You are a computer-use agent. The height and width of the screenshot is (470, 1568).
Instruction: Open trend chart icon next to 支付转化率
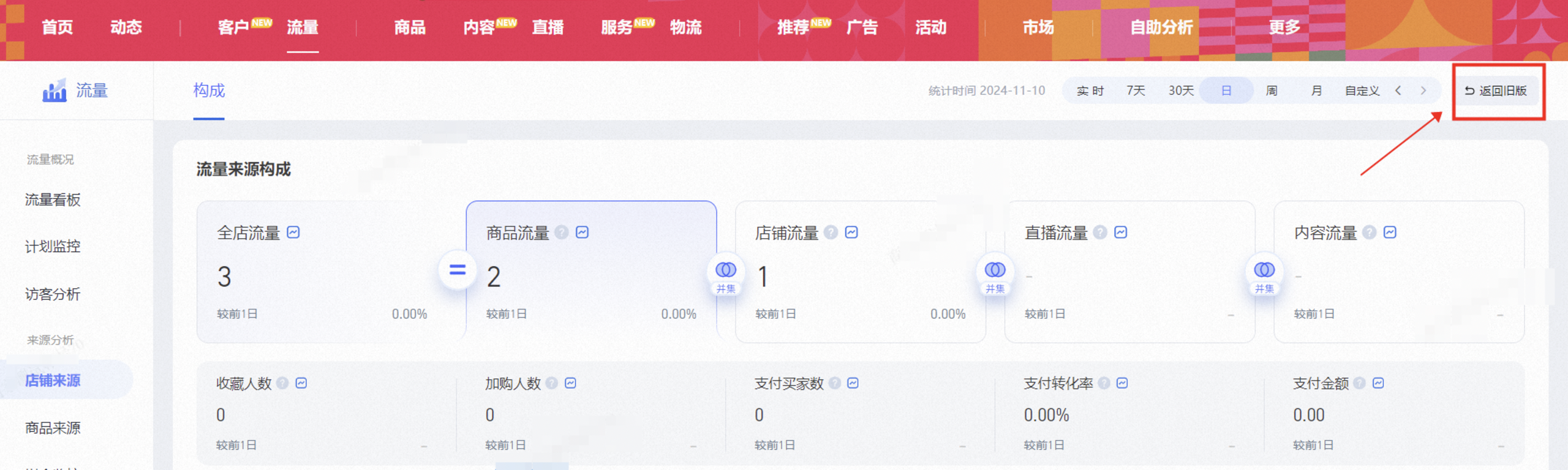(1122, 383)
